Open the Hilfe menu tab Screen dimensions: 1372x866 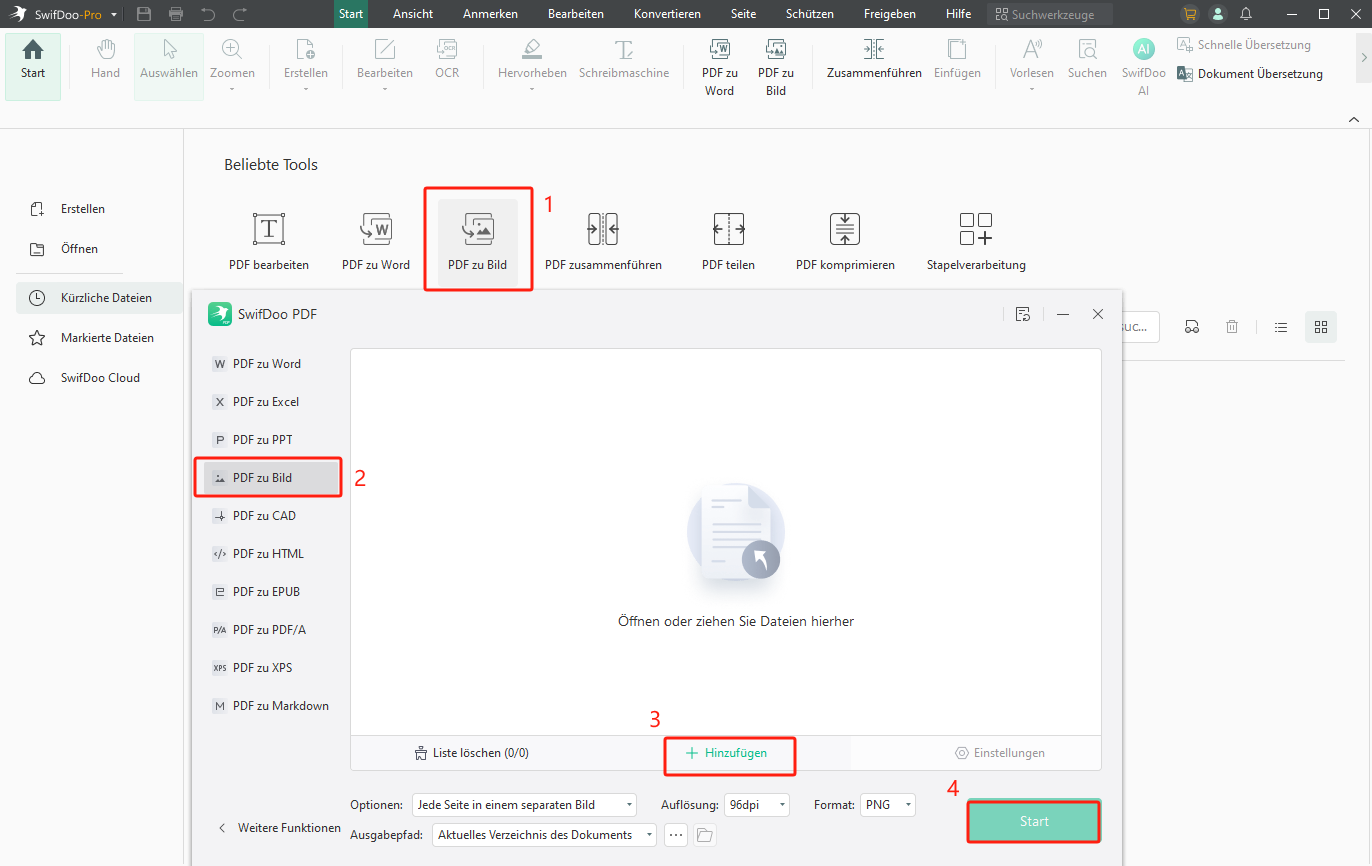[958, 14]
